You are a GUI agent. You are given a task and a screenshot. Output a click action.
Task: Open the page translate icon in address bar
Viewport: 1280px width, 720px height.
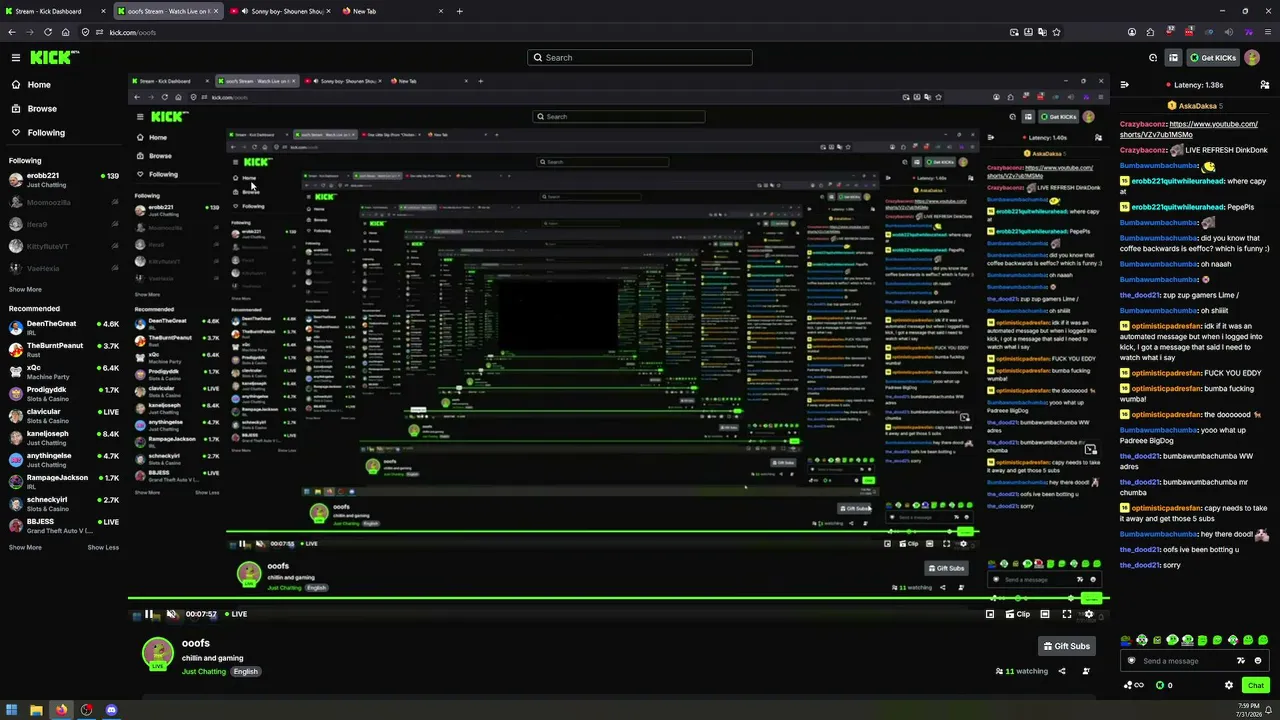1042,32
